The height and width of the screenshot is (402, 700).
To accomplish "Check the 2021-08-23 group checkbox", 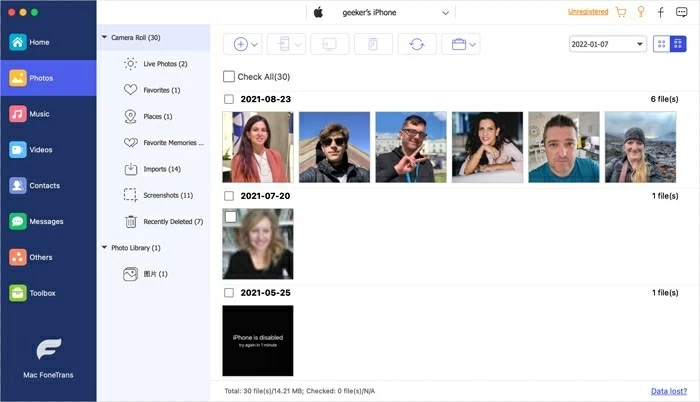I will point(229,99).
